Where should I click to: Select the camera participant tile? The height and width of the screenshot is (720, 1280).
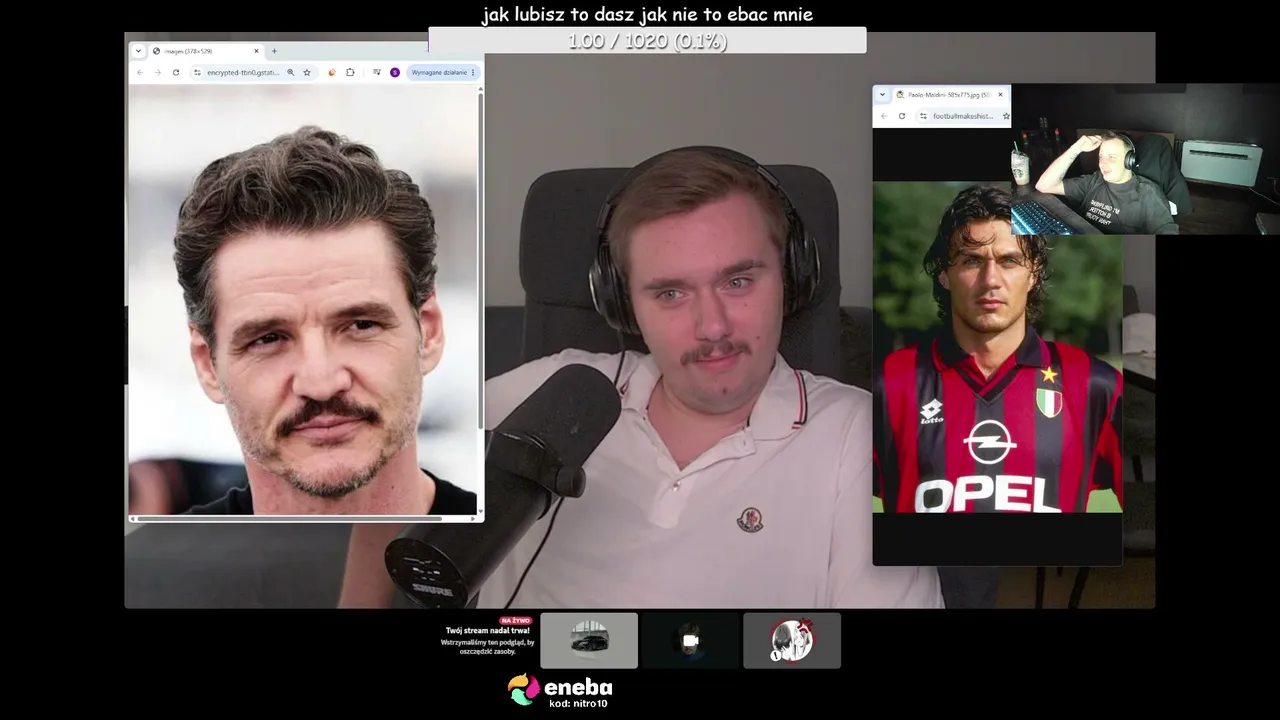click(690, 640)
